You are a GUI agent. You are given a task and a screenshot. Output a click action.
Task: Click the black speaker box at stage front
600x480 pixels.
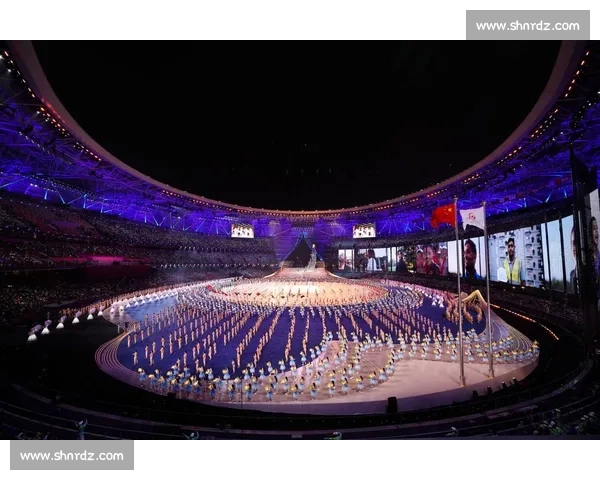click(392, 405)
